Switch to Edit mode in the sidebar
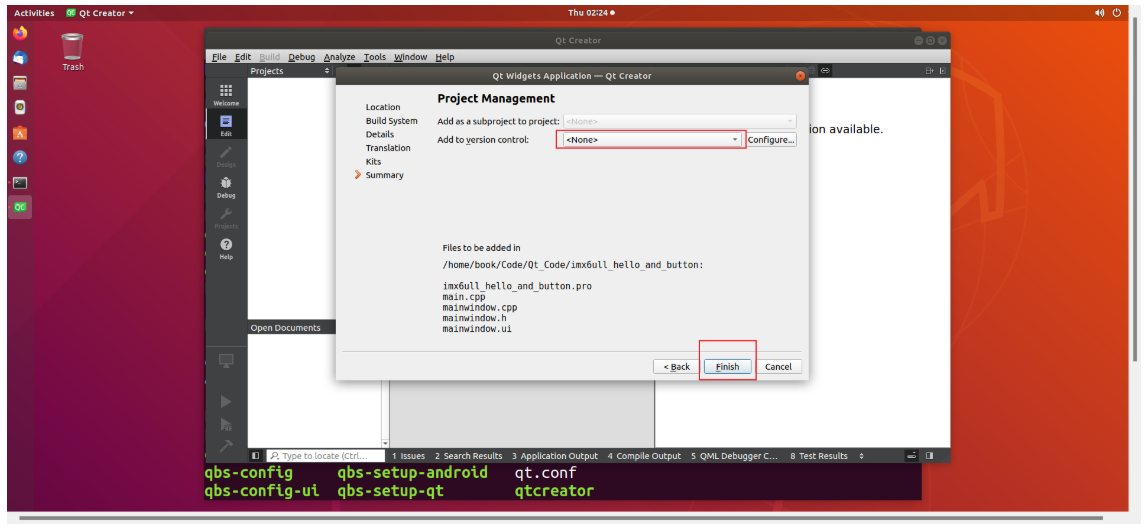1145x531 pixels. (226, 126)
